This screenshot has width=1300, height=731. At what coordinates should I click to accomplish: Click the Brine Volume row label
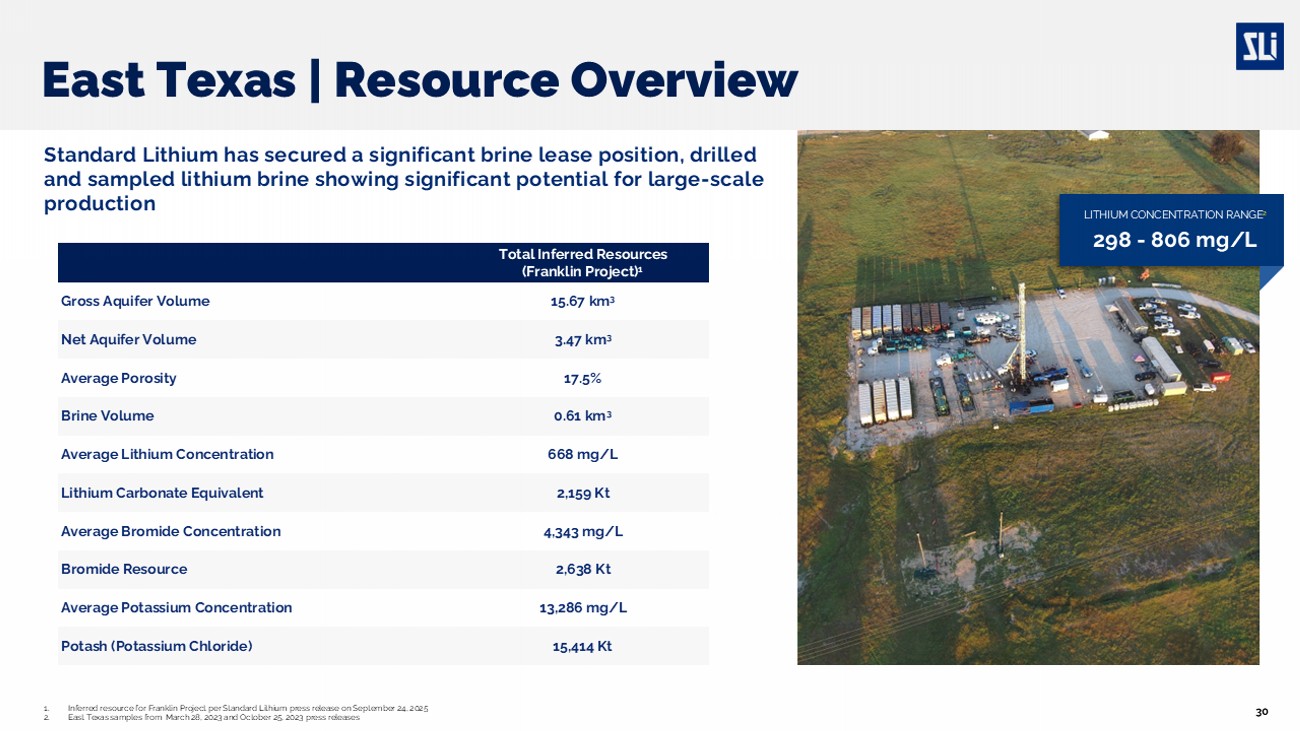[x=107, y=416]
